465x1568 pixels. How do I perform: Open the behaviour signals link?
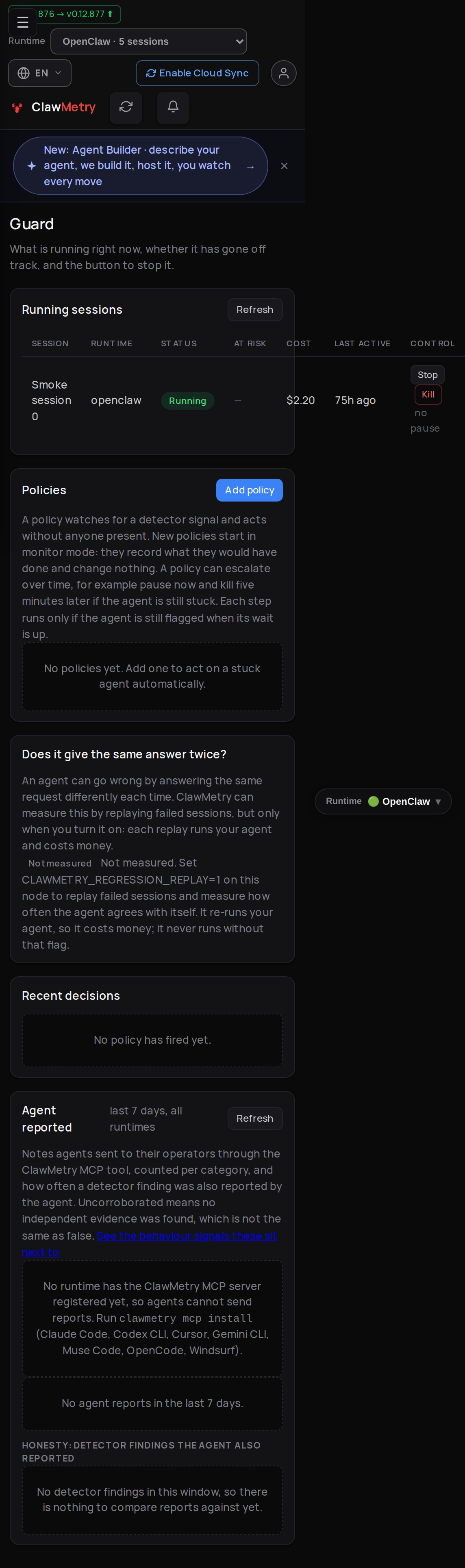click(150, 1244)
